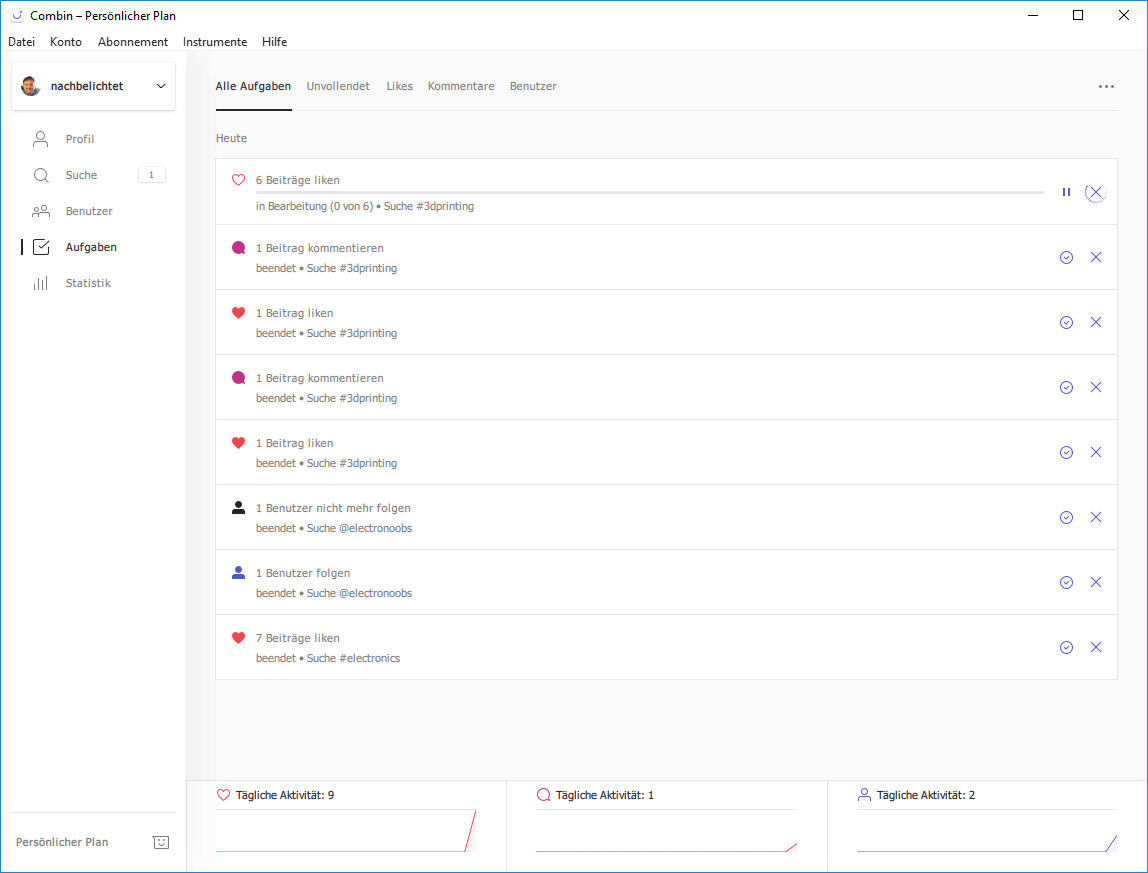The image size is (1148, 873).
Task: Pause the 6 Beiträge liken task
Action: coord(1066,192)
